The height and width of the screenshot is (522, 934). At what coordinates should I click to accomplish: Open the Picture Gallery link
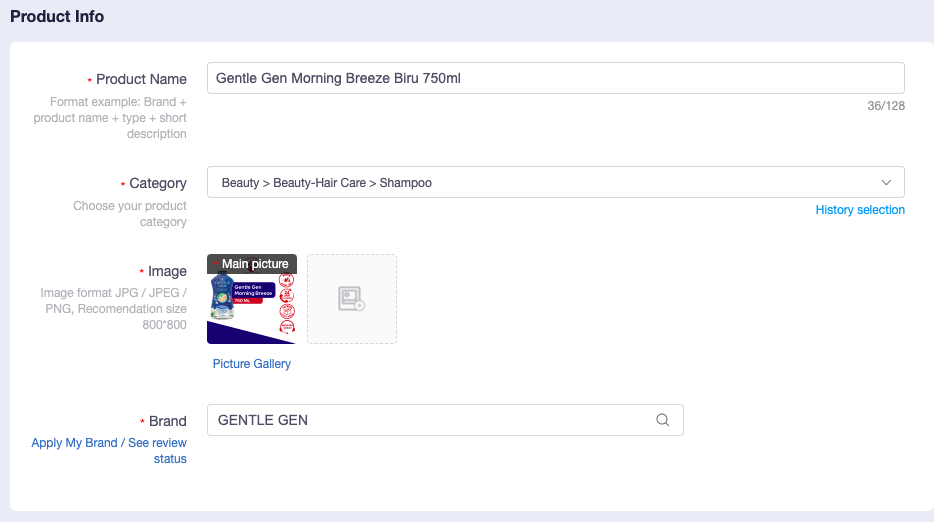(x=251, y=363)
